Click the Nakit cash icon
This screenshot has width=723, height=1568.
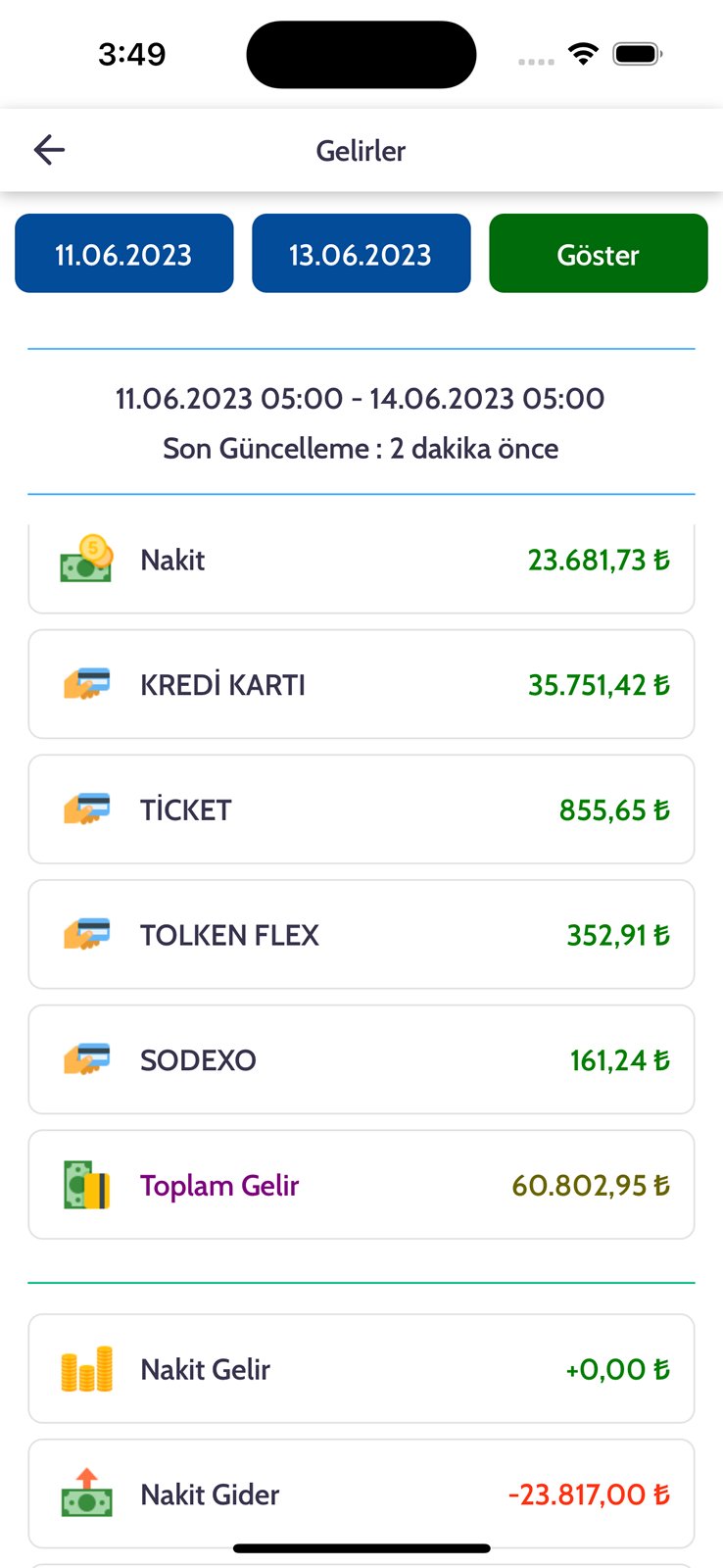pyautogui.click(x=86, y=560)
